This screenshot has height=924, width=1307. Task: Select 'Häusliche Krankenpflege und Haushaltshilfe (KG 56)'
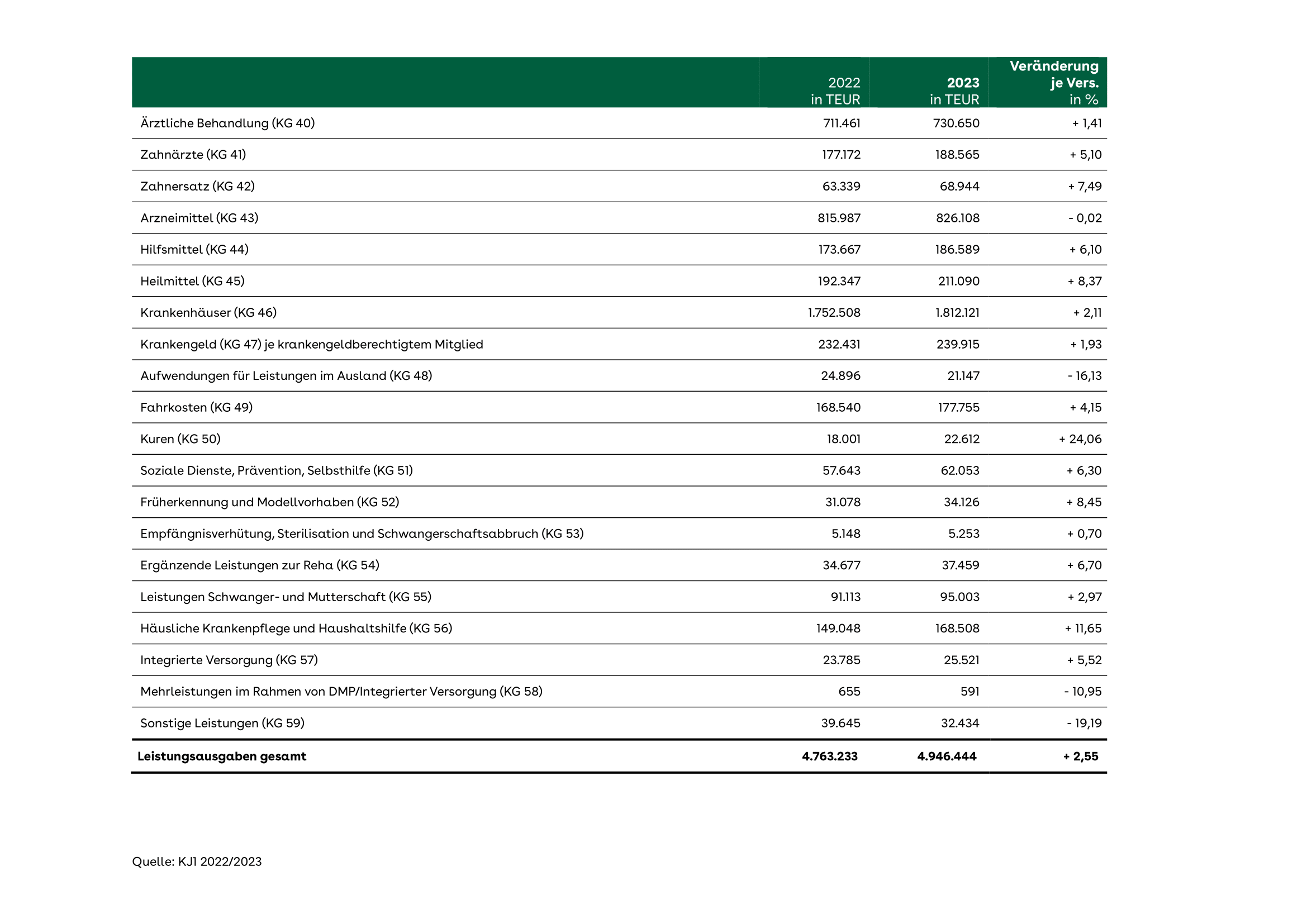click(296, 628)
